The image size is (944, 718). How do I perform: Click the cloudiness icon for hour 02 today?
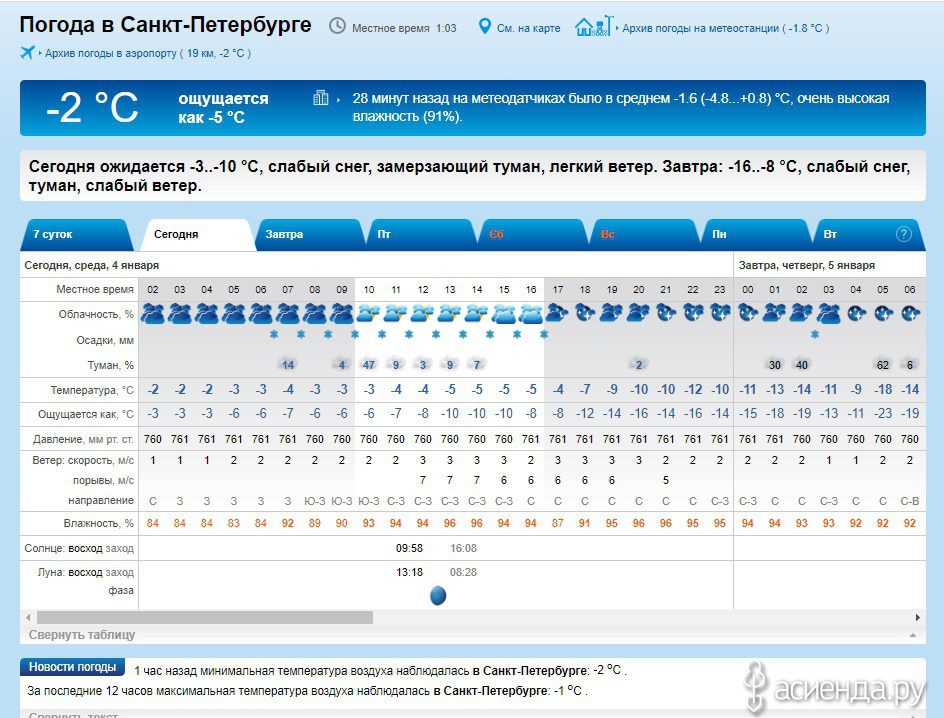(x=153, y=314)
